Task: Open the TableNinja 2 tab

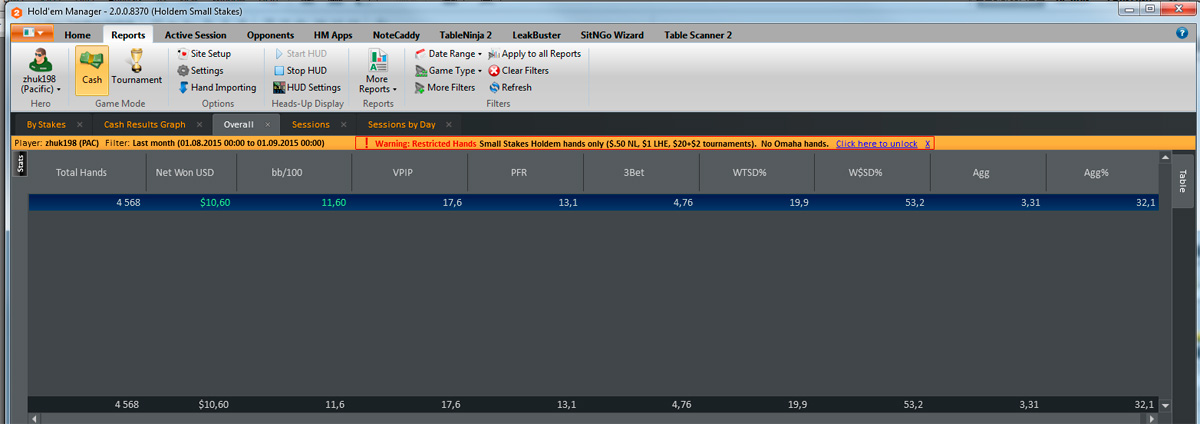Action: pyautogui.click(x=465, y=35)
